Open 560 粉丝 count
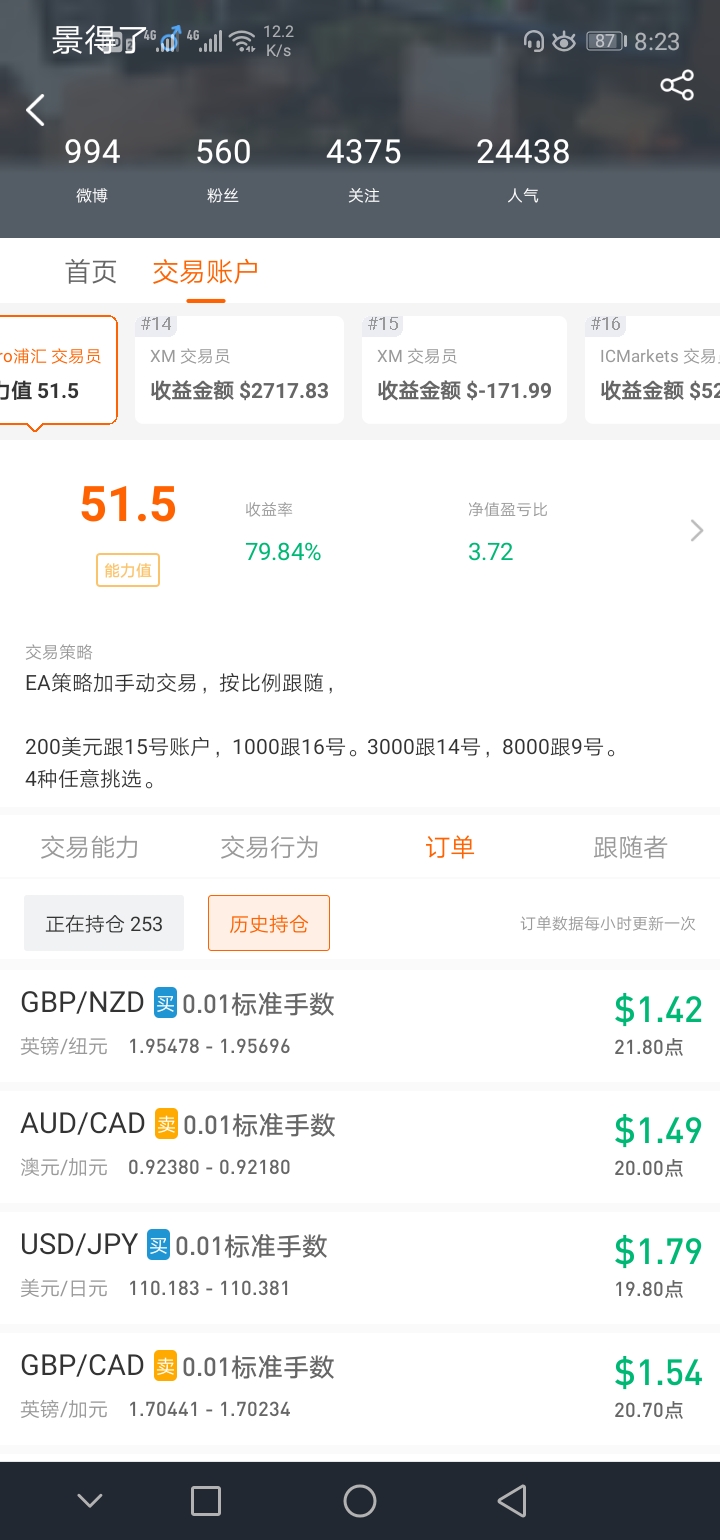 point(223,170)
